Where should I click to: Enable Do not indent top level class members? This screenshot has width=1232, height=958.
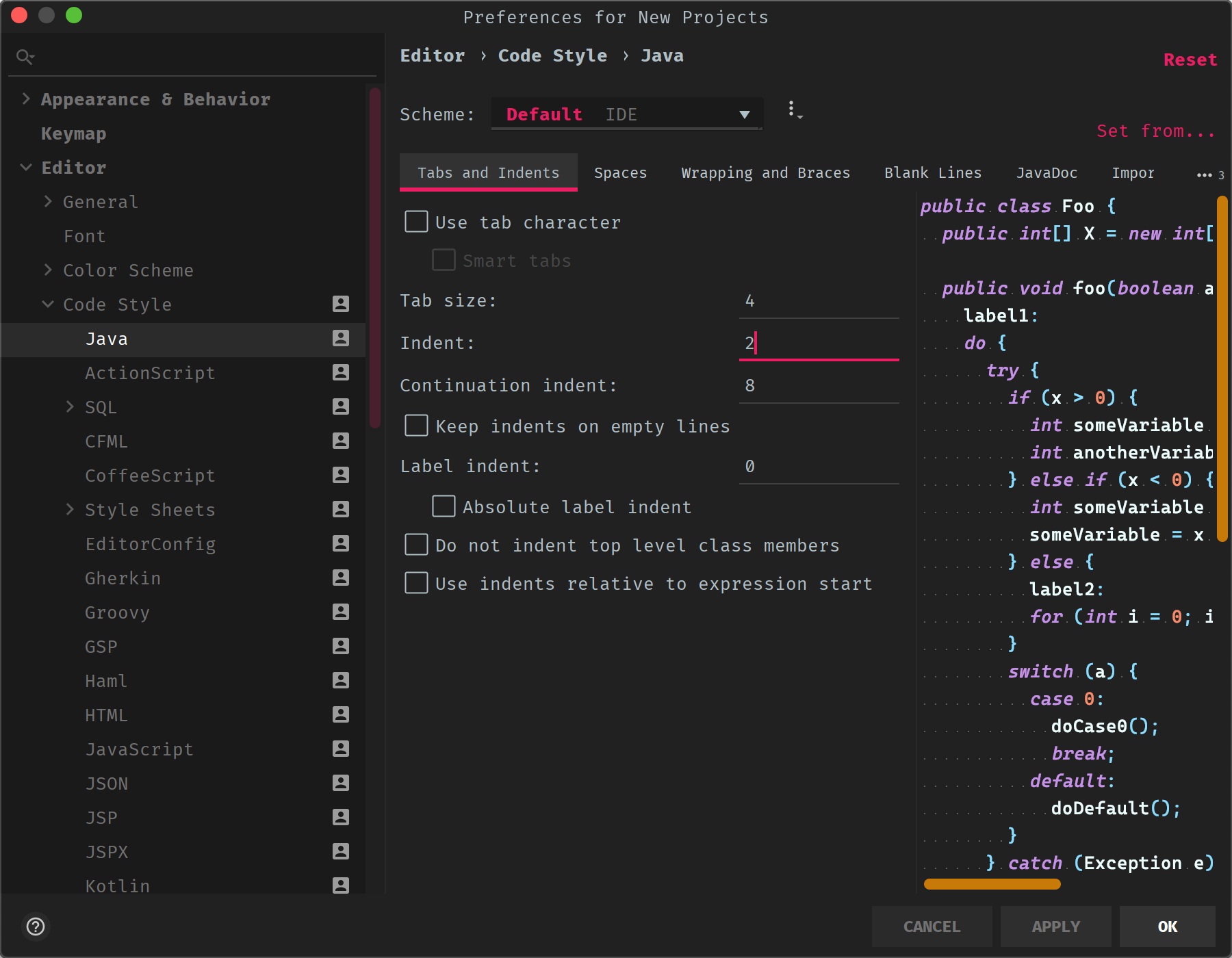pyautogui.click(x=416, y=544)
